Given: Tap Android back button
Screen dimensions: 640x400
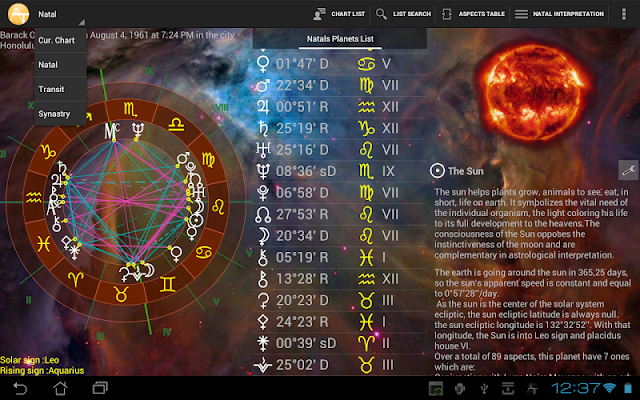Looking at the screenshot, I should click(20, 388).
